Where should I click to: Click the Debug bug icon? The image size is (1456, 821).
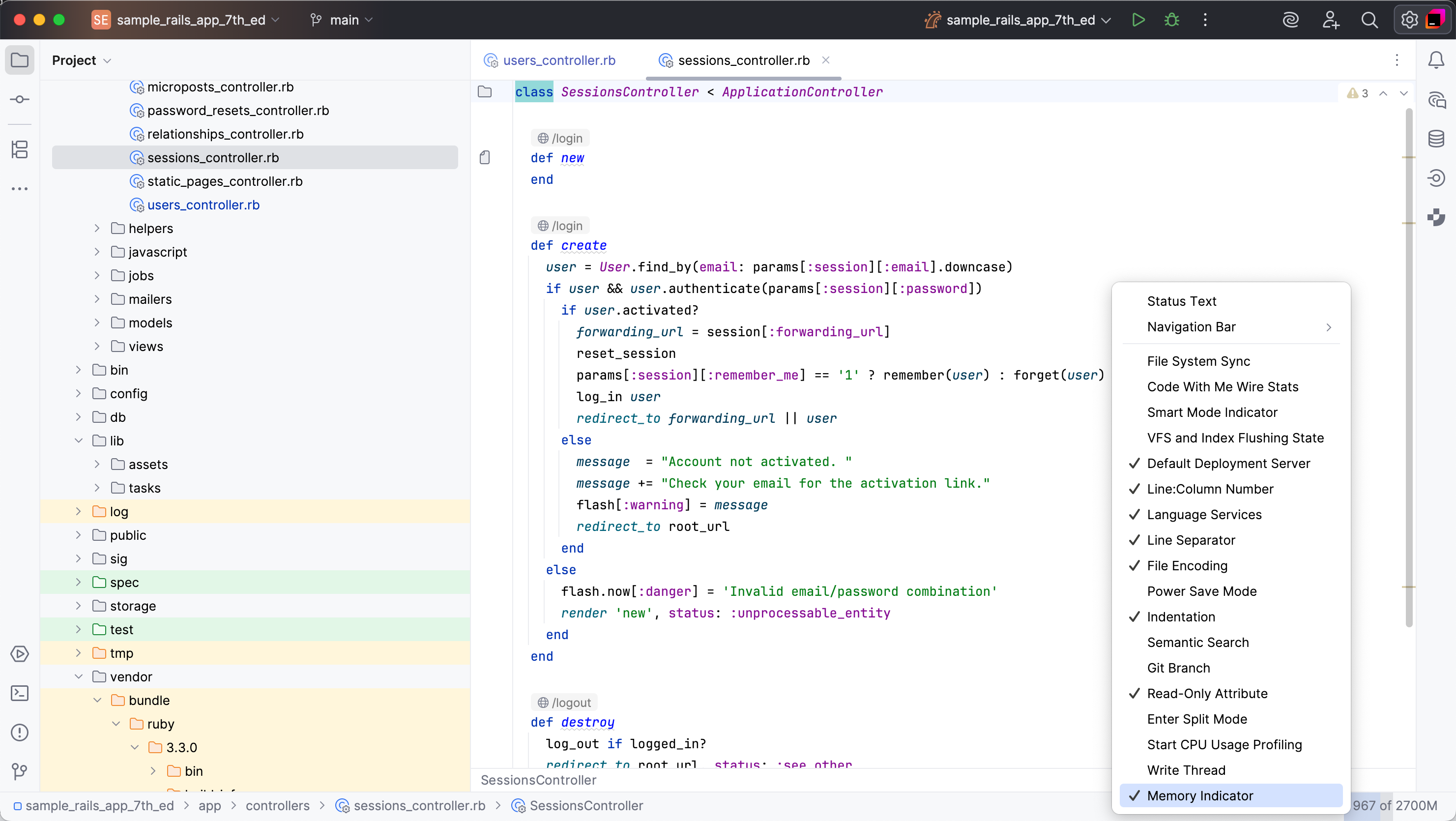(x=1172, y=20)
